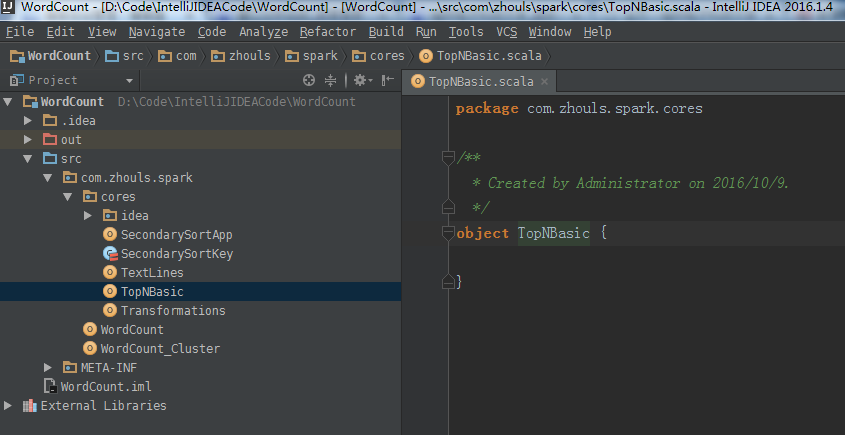Hide the Project tool window via hide icon
This screenshot has height=435, width=845.
387,80
